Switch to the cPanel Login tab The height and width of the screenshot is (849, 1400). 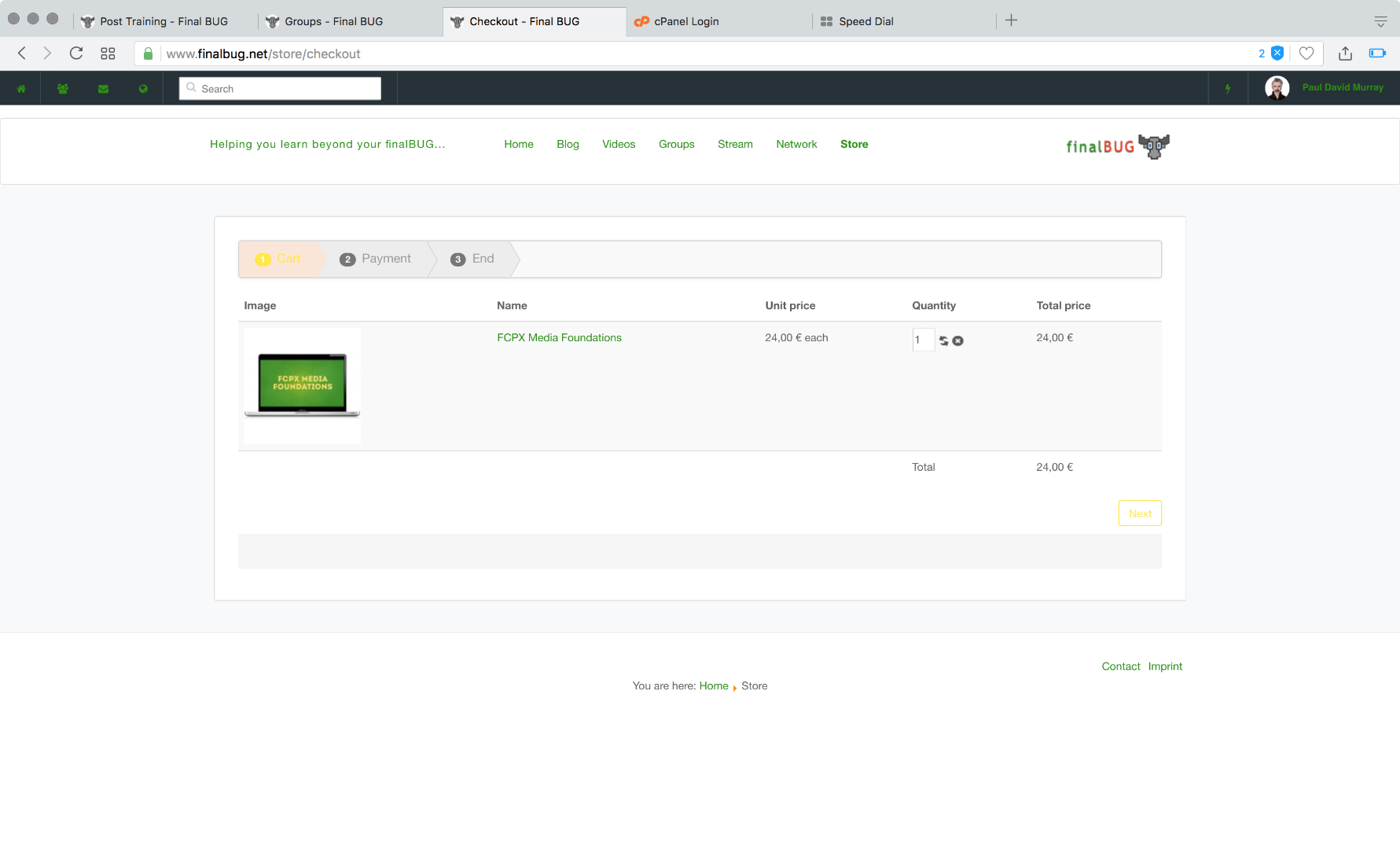point(686,21)
